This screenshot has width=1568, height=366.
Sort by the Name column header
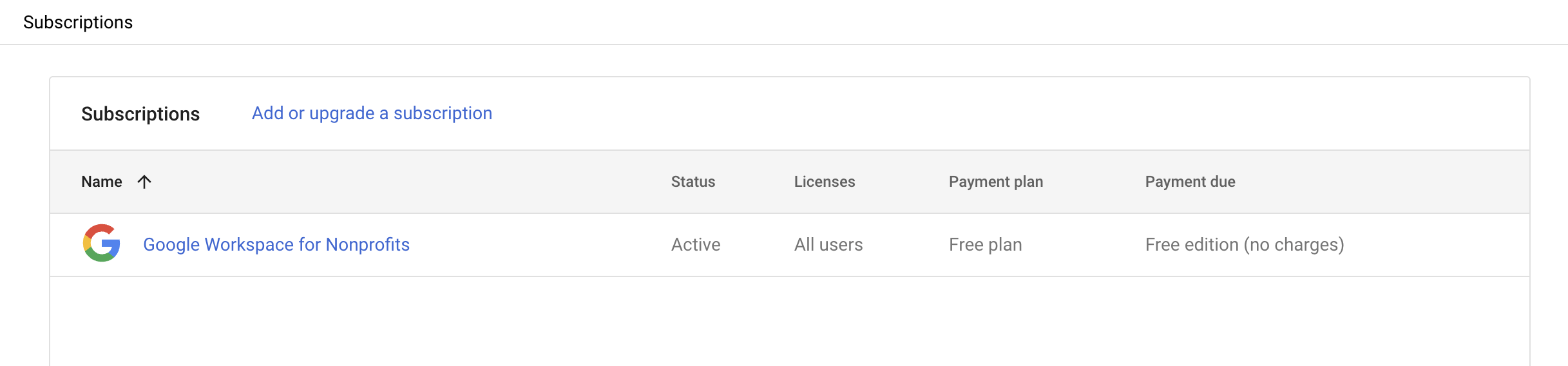tap(102, 182)
